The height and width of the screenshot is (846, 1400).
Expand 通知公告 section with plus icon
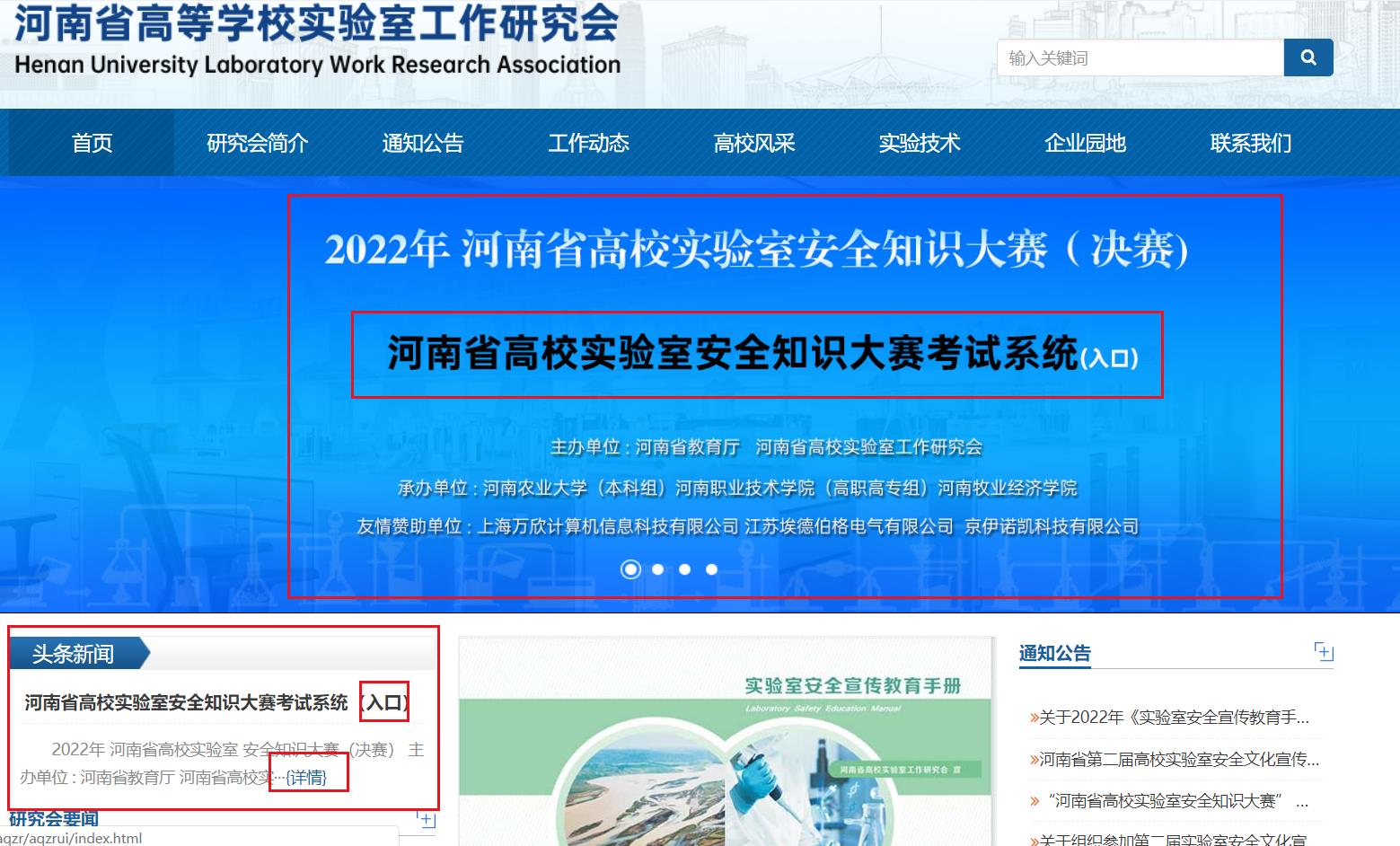pos(1323,652)
